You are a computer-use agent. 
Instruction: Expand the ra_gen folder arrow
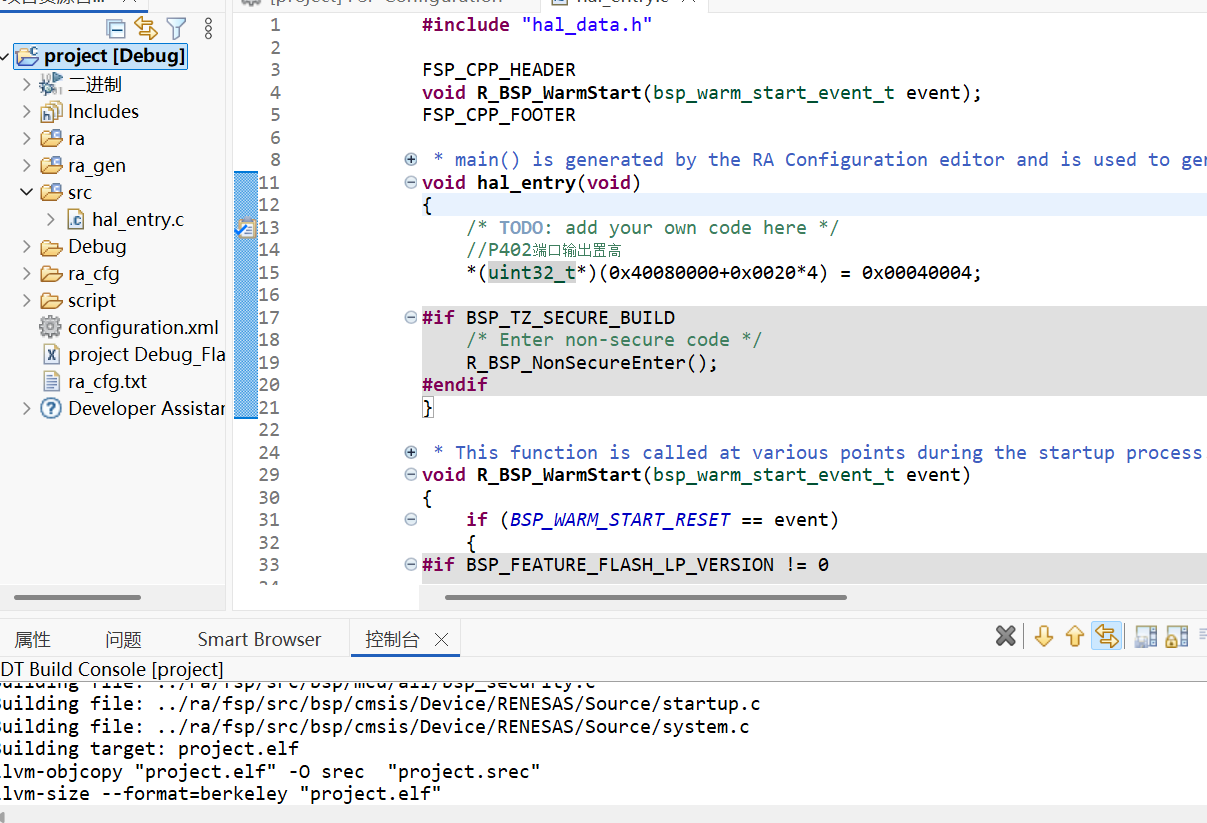[x=26, y=166]
